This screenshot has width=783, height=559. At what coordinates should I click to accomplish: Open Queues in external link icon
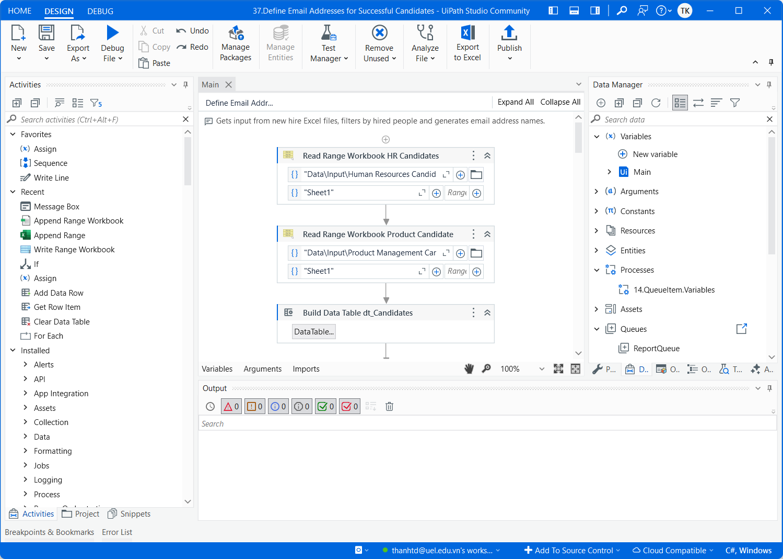(x=742, y=329)
